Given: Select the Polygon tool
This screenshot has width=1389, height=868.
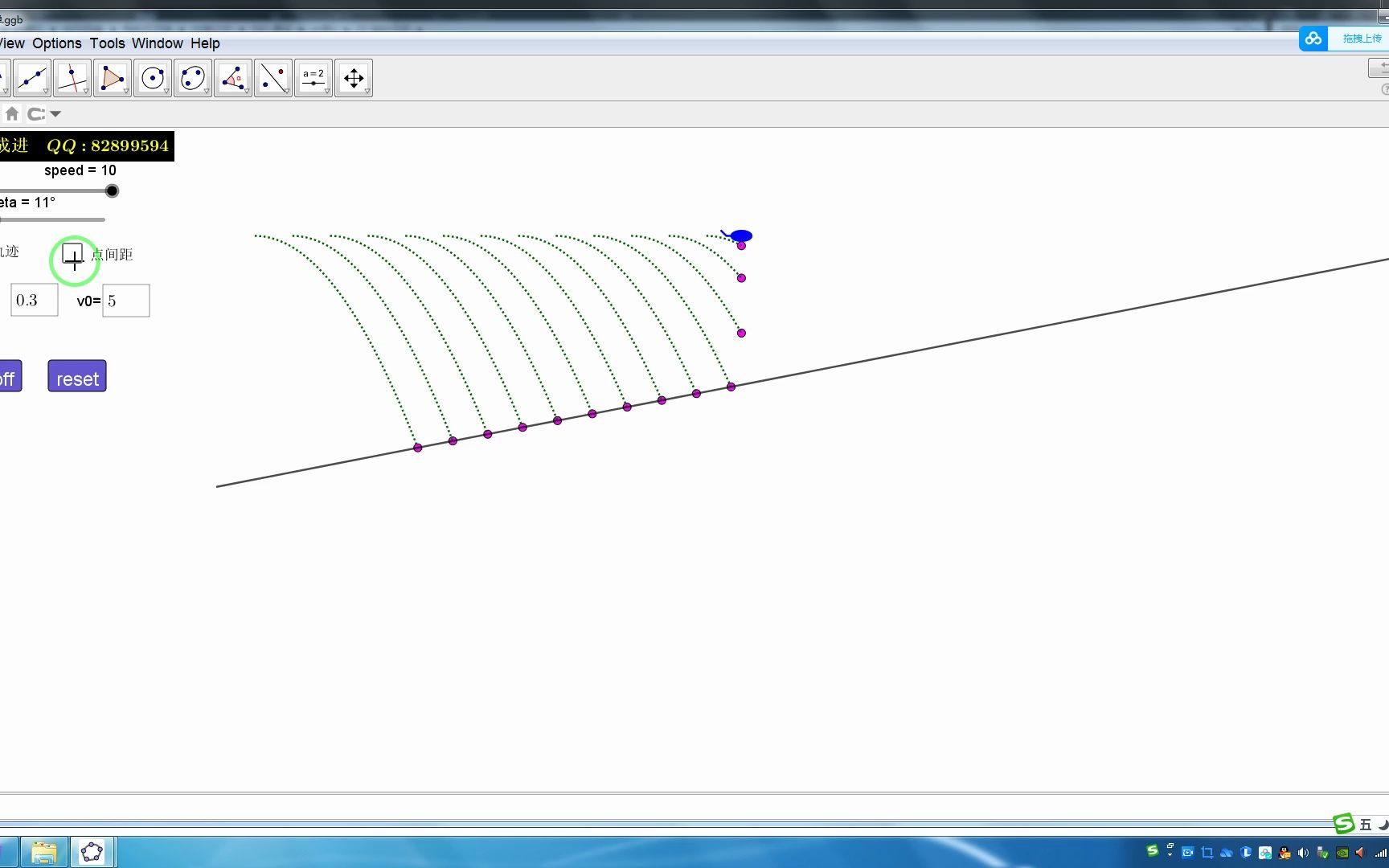Looking at the screenshot, I should pos(113,78).
